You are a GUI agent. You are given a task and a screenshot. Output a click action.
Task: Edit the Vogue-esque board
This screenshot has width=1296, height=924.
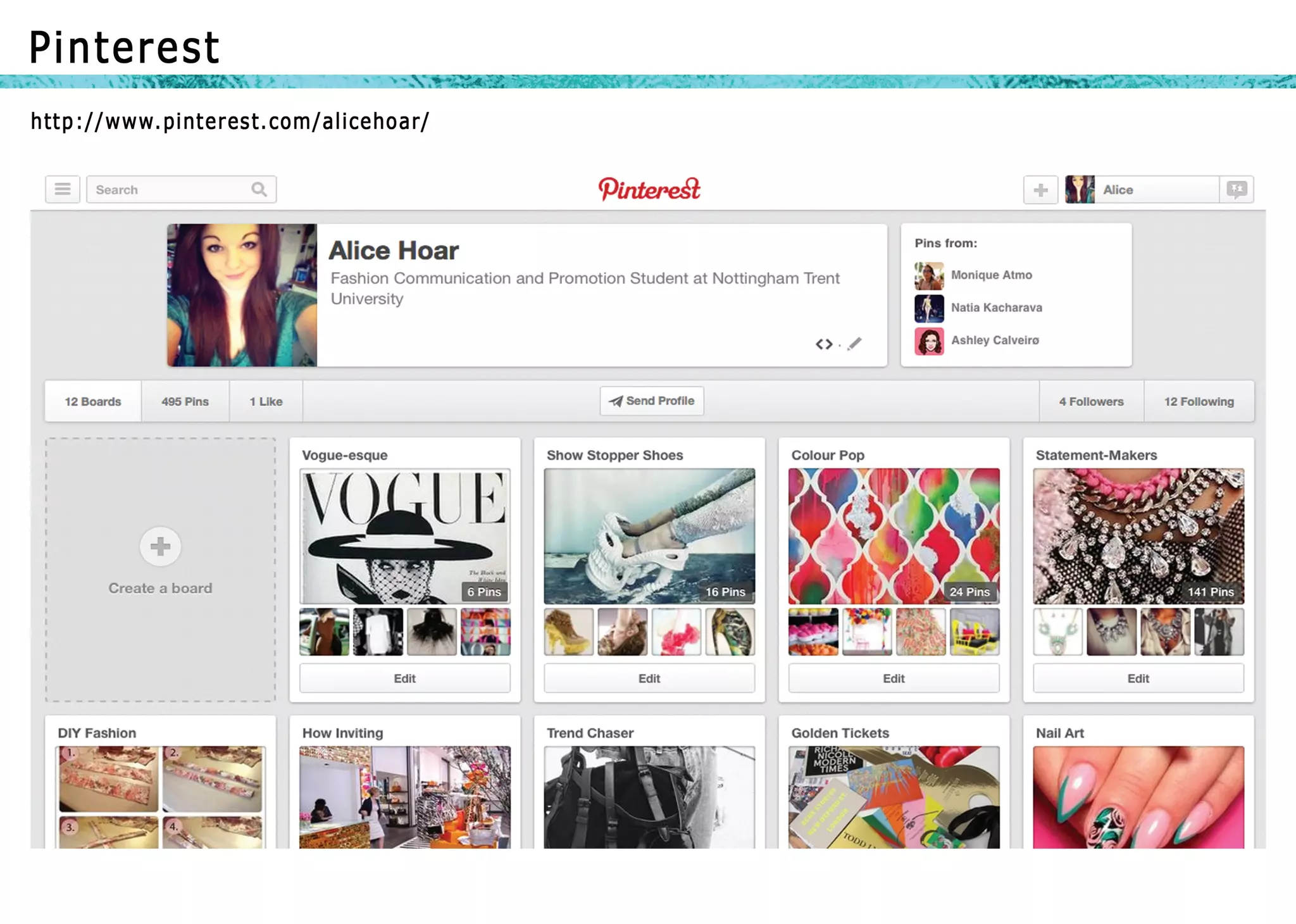(x=405, y=678)
